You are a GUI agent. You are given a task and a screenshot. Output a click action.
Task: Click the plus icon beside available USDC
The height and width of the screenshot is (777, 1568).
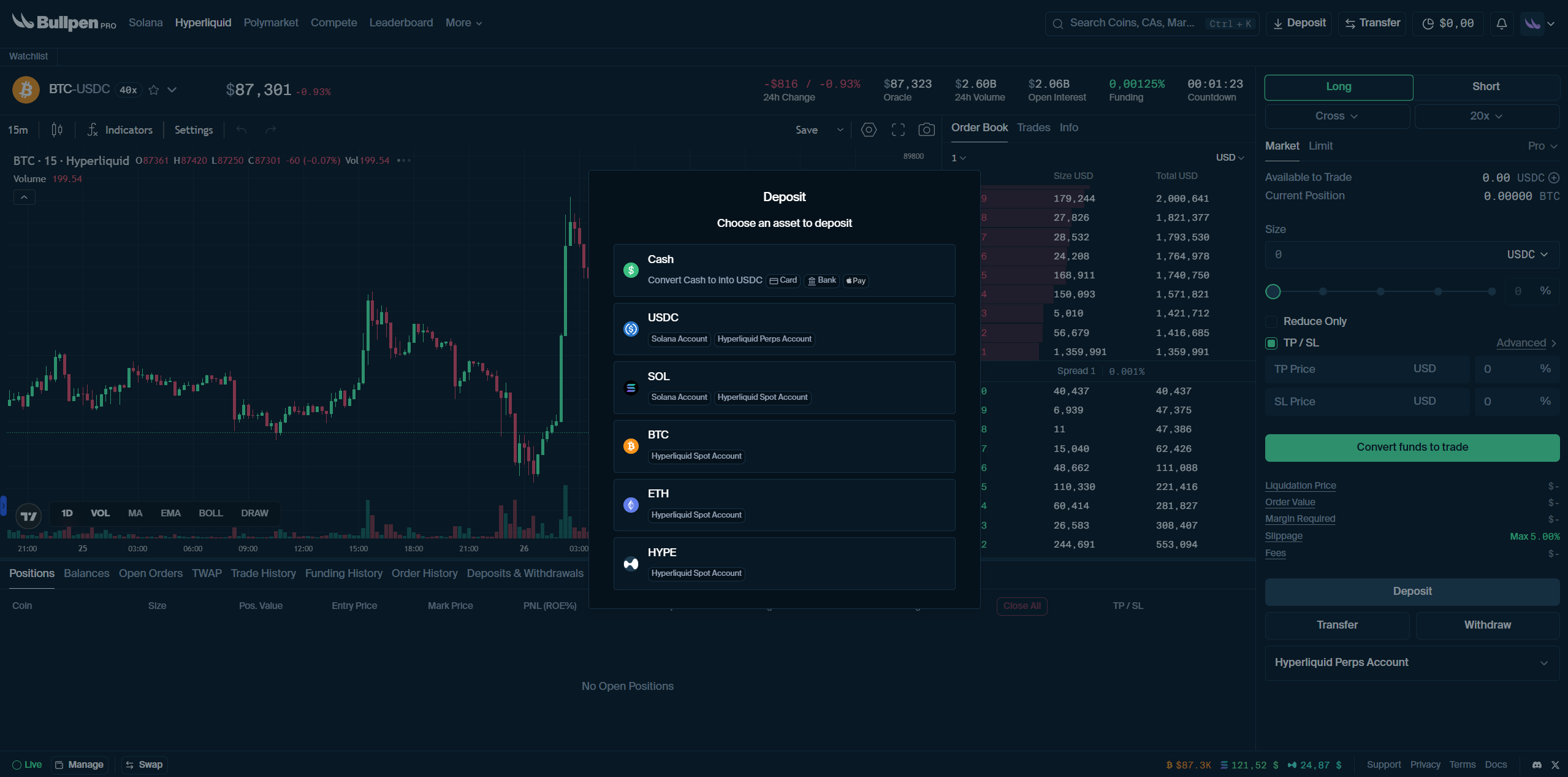1553,178
